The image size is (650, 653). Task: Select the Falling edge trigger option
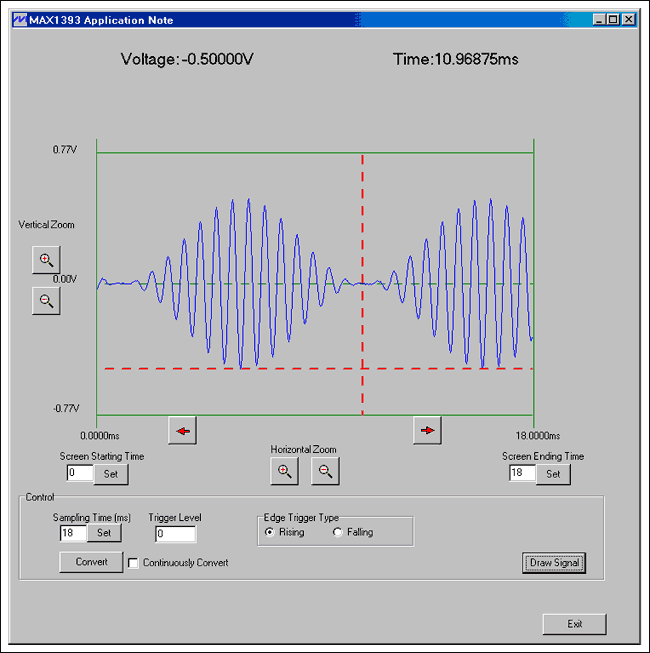338,532
